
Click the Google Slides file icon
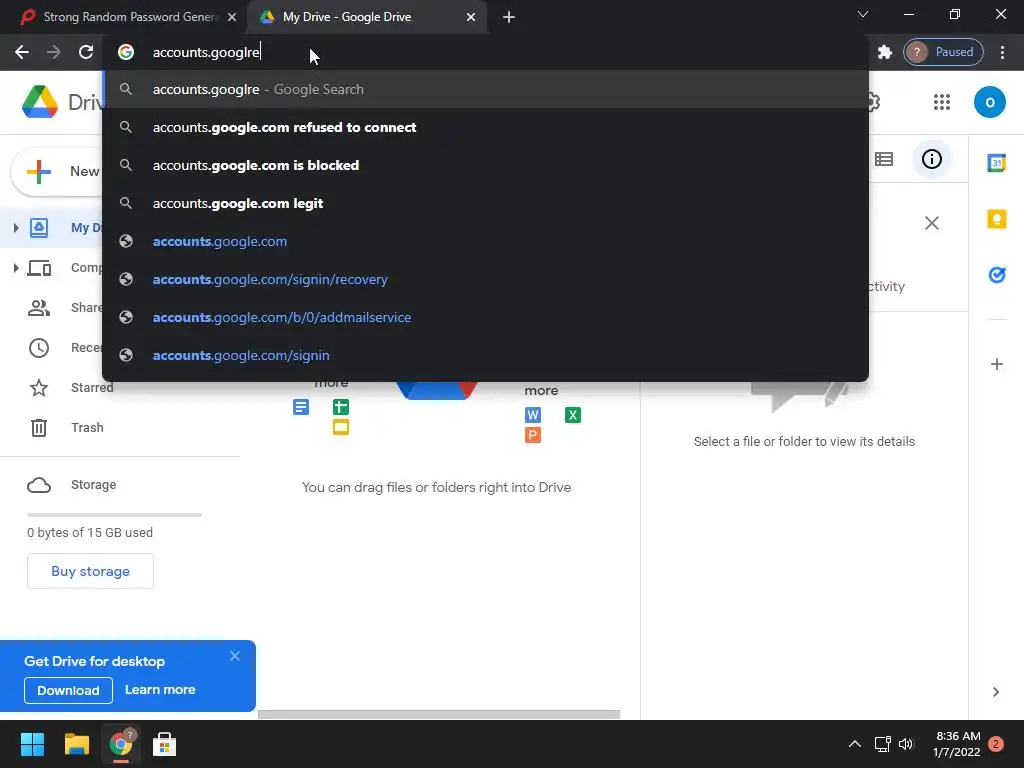click(341, 428)
